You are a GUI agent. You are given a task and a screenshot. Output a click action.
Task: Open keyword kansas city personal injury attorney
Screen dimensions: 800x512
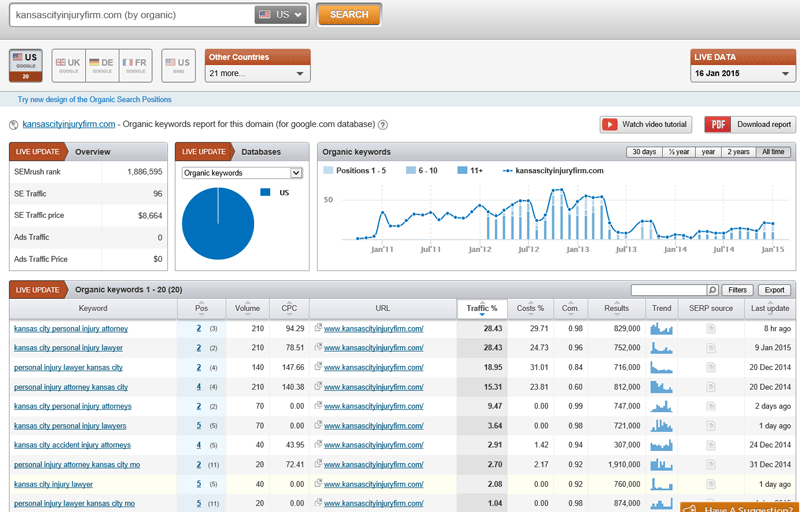pos(71,329)
